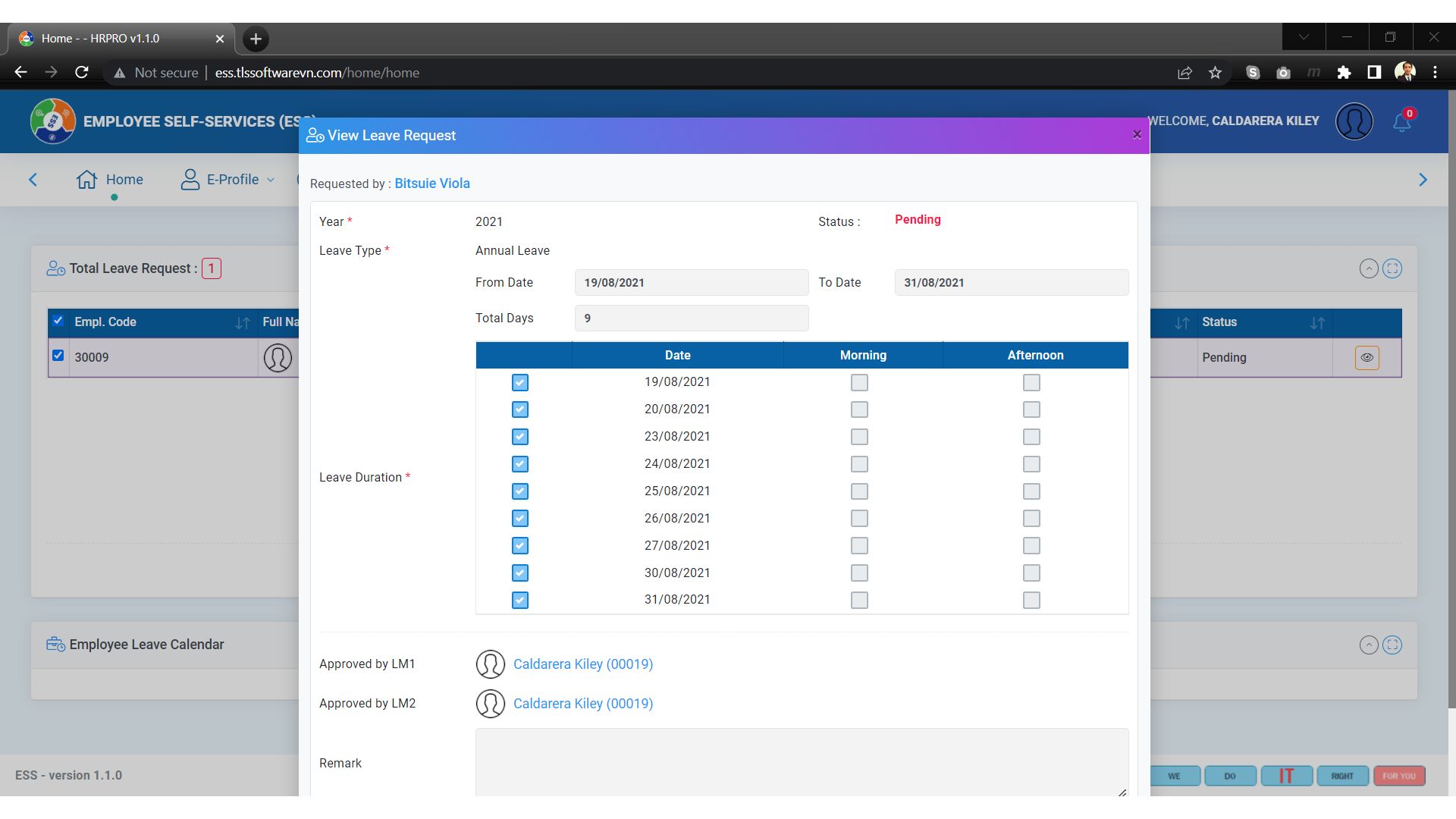Click the browser extensions puzzle icon
Image resolution: width=1456 pixels, height=819 pixels.
(1344, 73)
